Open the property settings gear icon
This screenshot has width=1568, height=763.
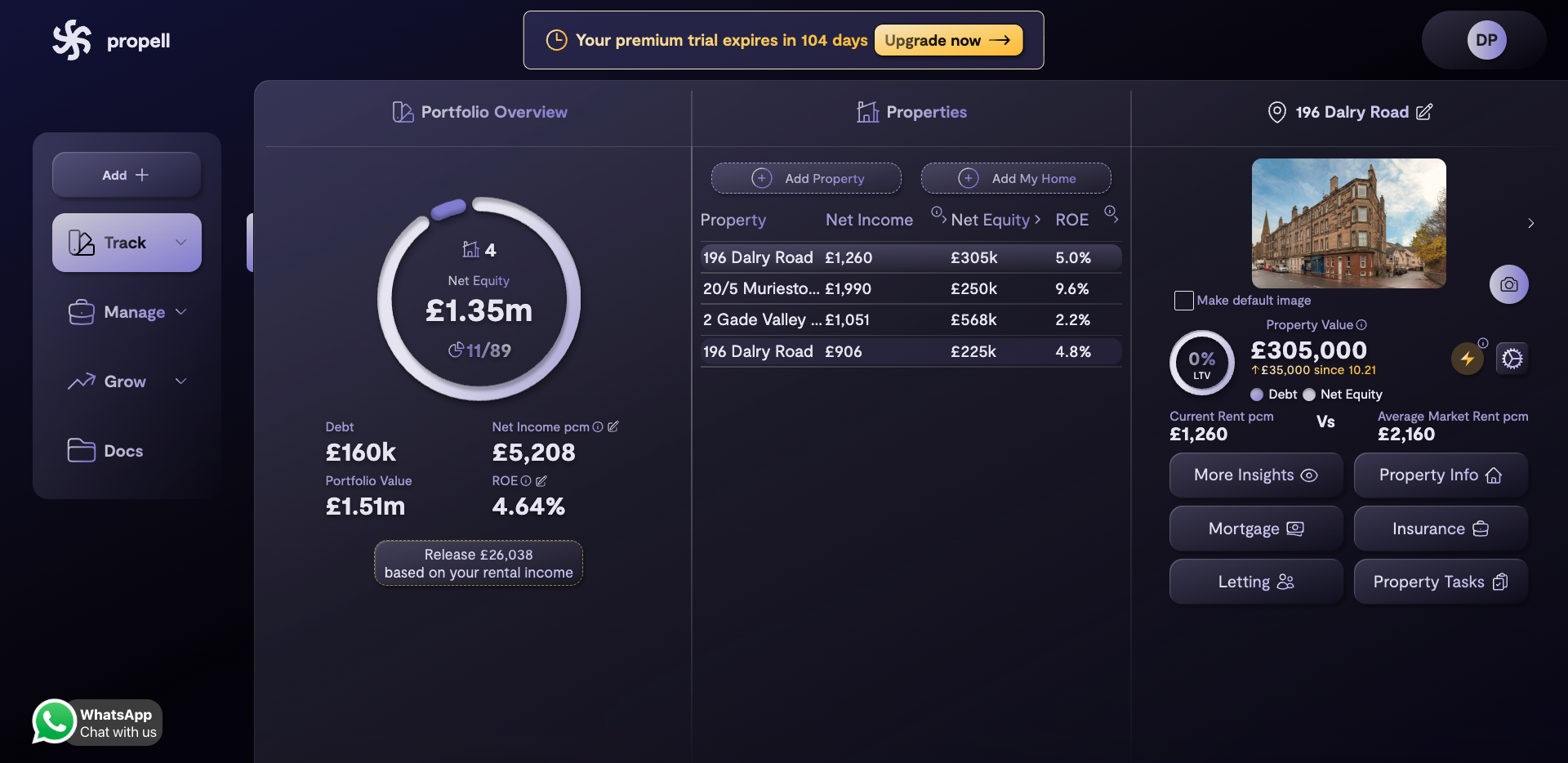coord(1512,359)
